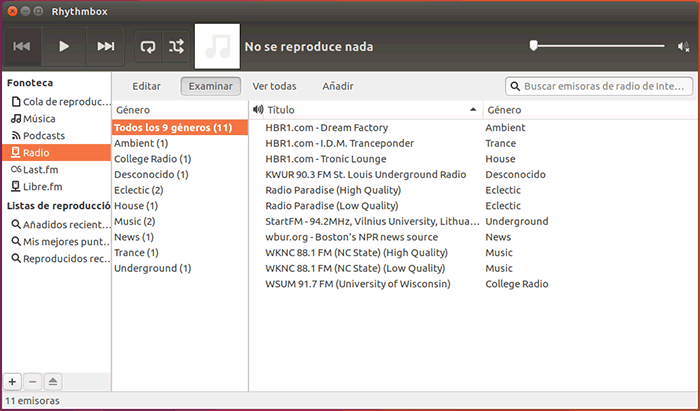Select Todos los 9 géneros filter
The width and height of the screenshot is (700, 411).
pyautogui.click(x=180, y=128)
